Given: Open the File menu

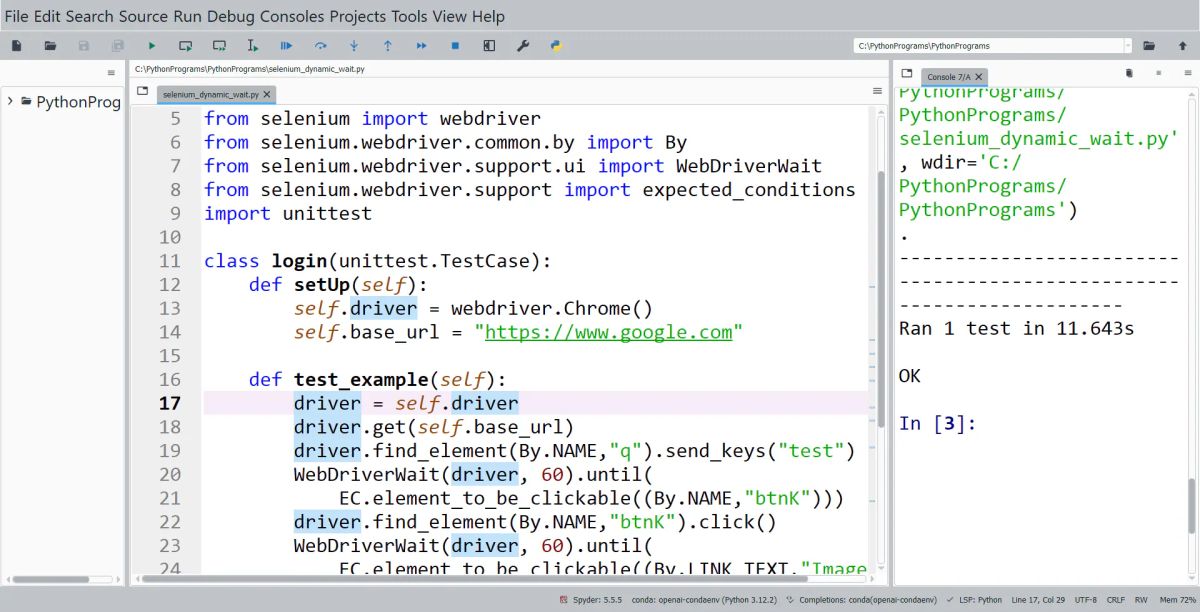Looking at the screenshot, I should click(16, 16).
